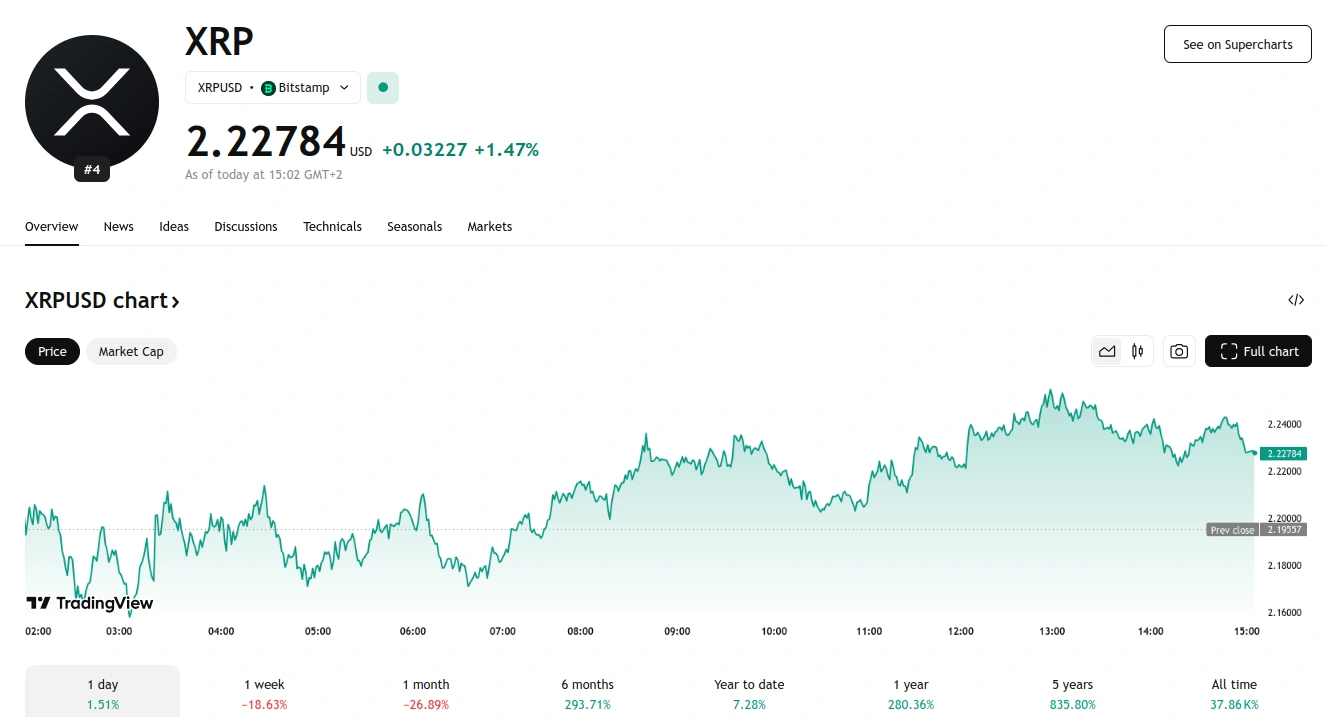Toggle chart to Price view
The height and width of the screenshot is (717, 1326).
[52, 351]
